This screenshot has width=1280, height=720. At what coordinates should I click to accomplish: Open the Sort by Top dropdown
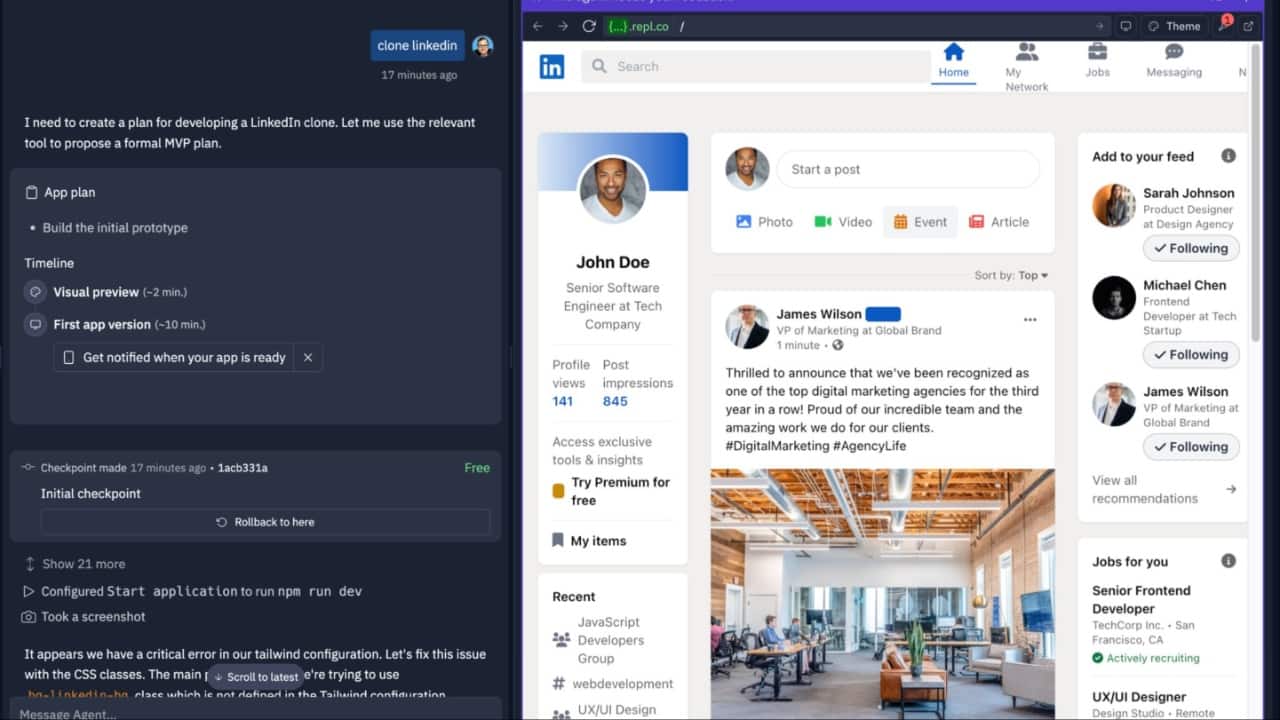click(x=1012, y=275)
